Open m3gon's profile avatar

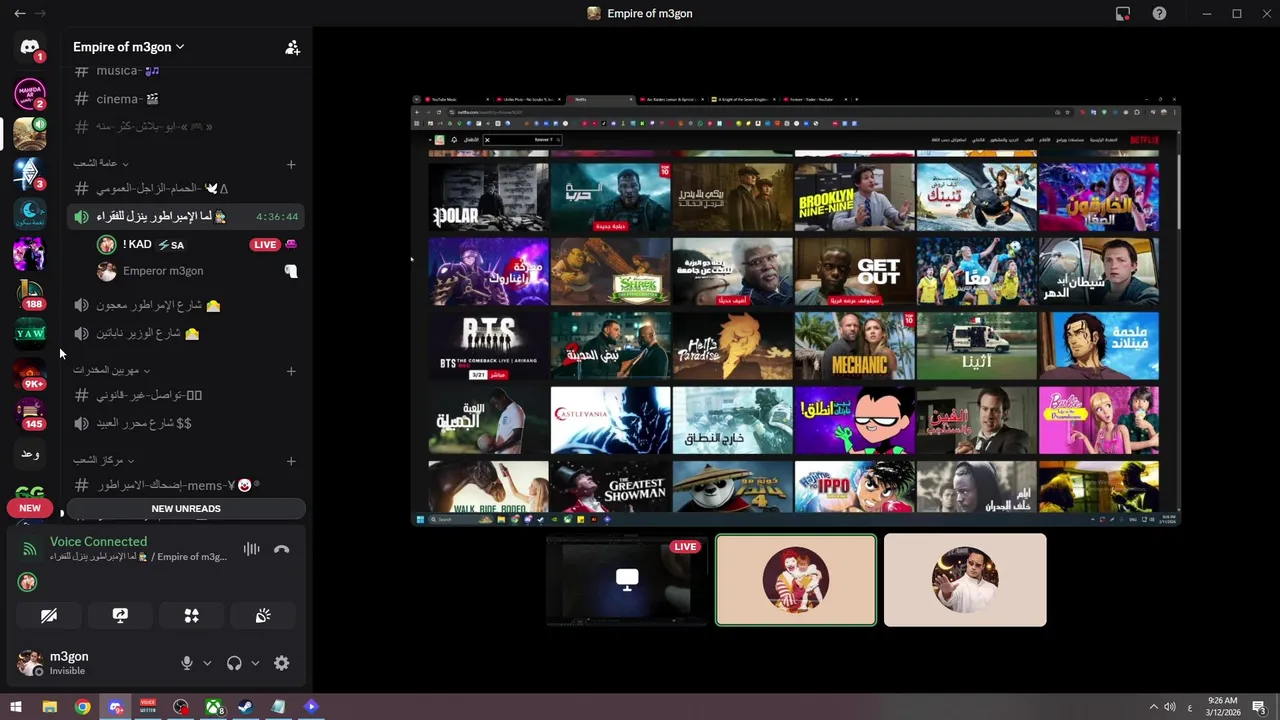click(30, 662)
